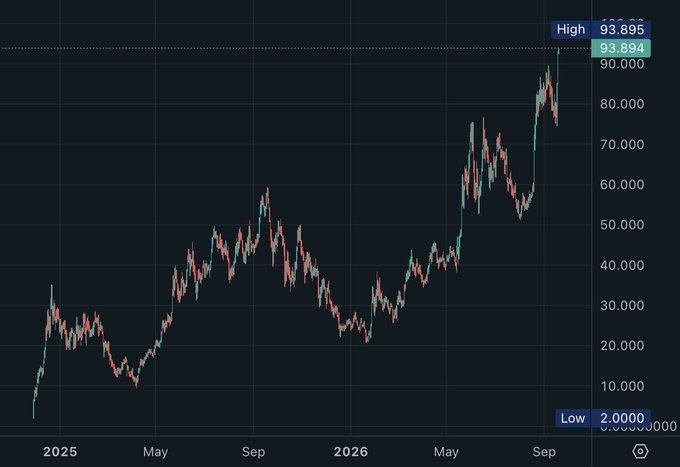680x467 pixels.
Task: Open chart settings hexagon icon
Action: click(640, 451)
